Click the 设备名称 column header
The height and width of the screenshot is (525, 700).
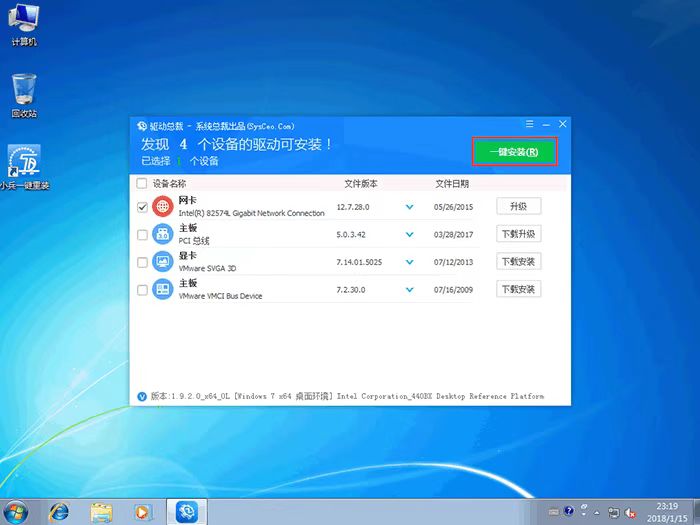pyautogui.click(x=169, y=183)
